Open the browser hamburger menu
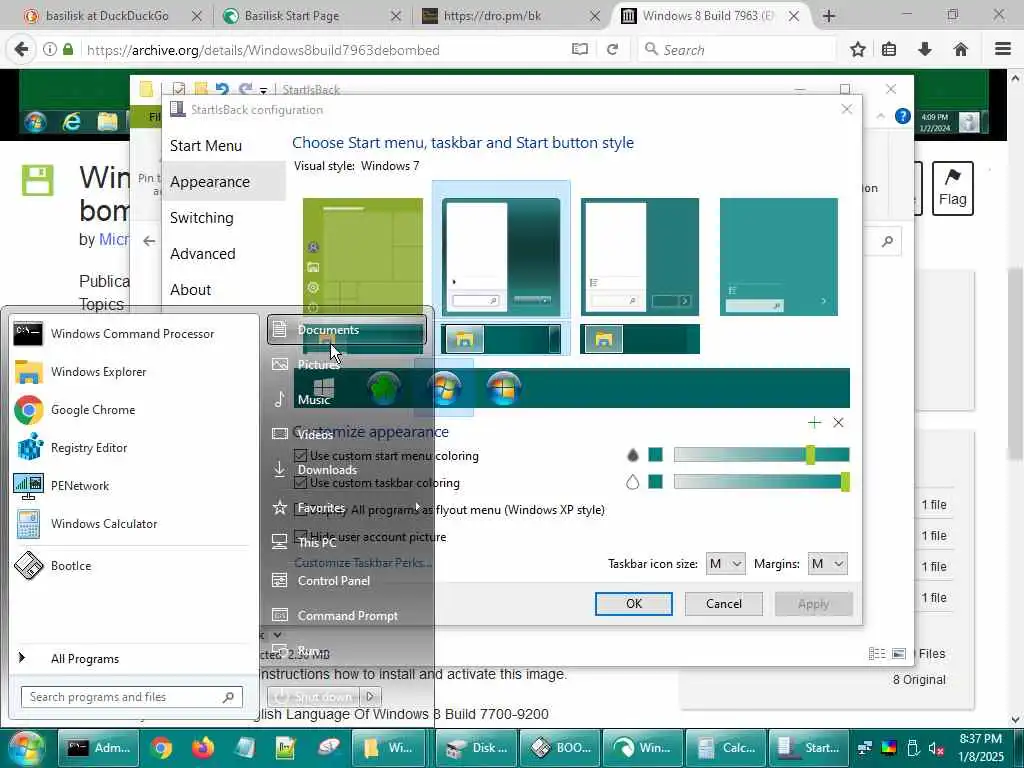Screen dimensions: 1024x768 pyautogui.click(x=1003, y=49)
